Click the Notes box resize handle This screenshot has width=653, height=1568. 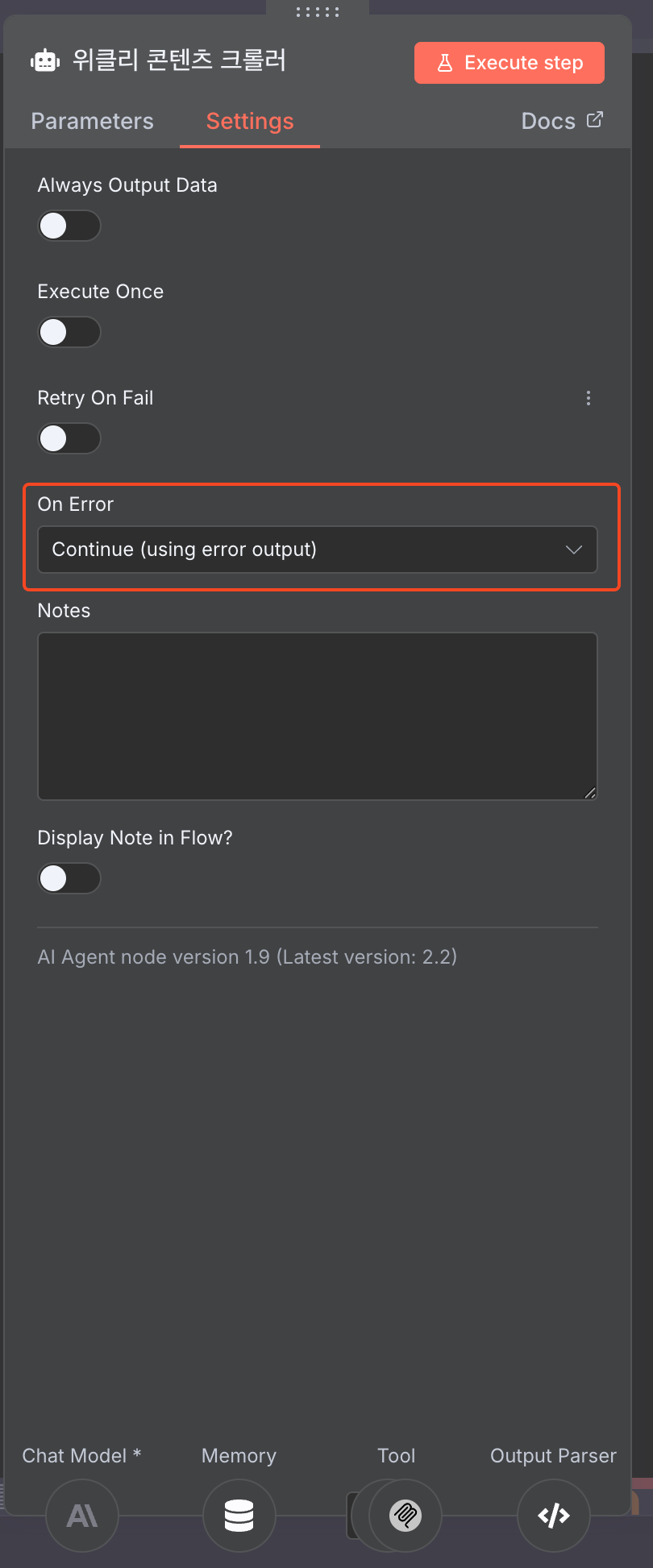point(590,793)
